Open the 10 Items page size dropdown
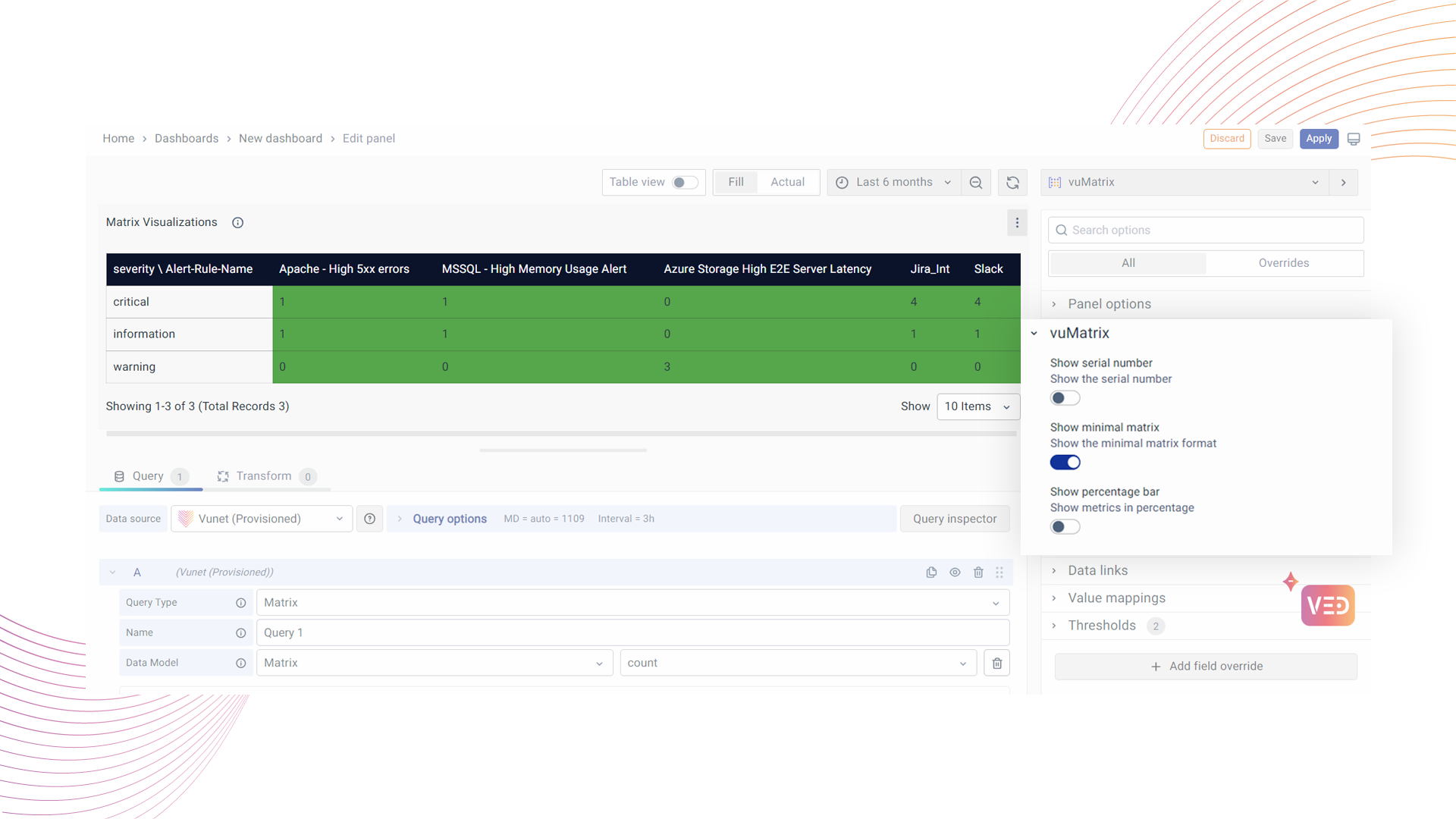Screen dimensions: 1456x819 977,406
